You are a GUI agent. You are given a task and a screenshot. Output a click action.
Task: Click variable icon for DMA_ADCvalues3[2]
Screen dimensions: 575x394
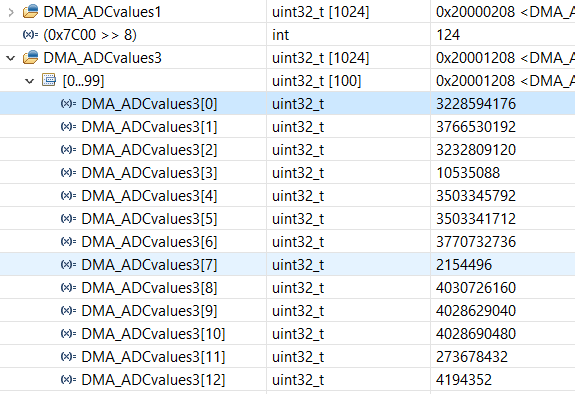pos(68,149)
